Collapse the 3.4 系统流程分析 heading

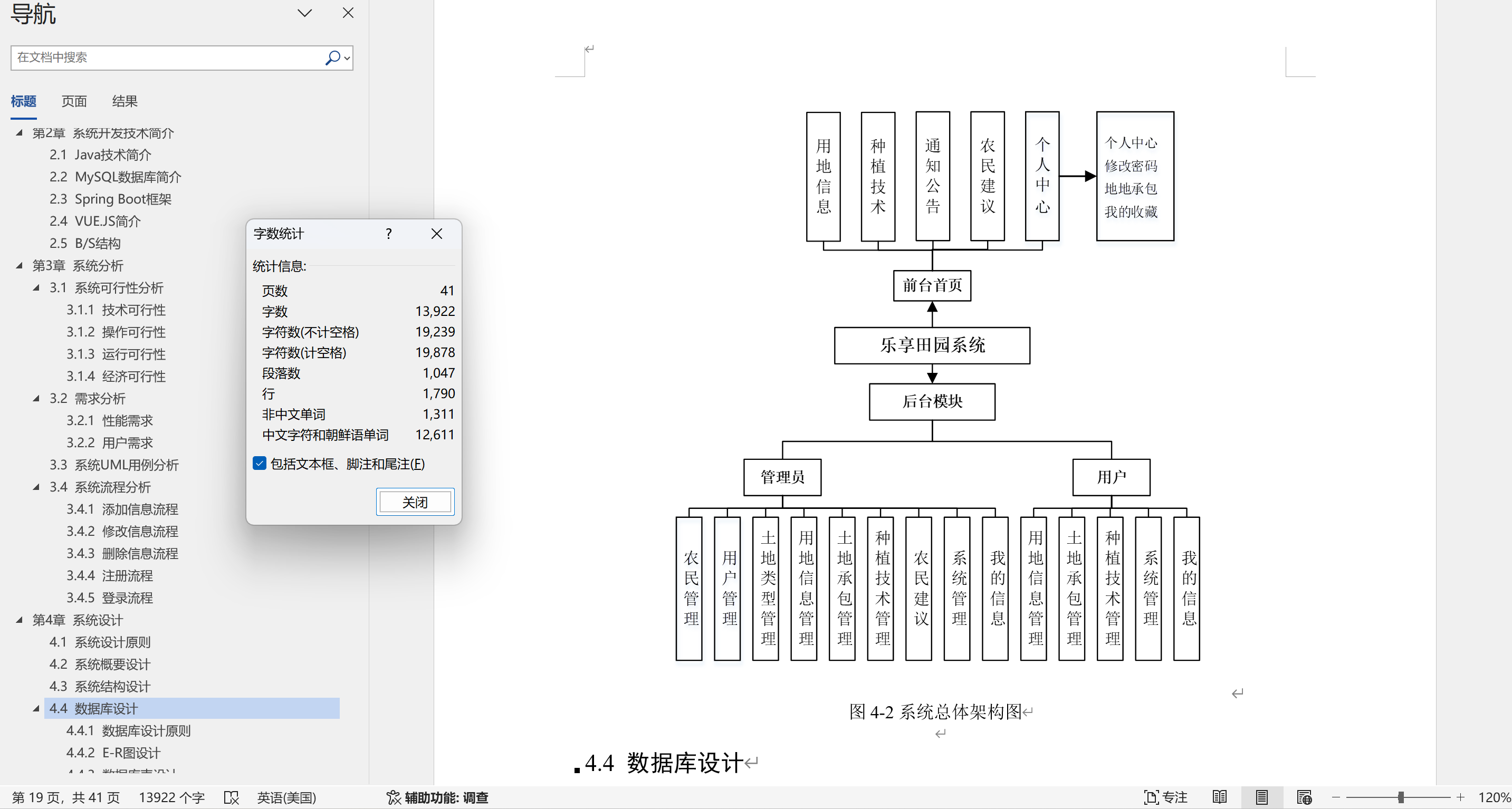[x=36, y=487]
